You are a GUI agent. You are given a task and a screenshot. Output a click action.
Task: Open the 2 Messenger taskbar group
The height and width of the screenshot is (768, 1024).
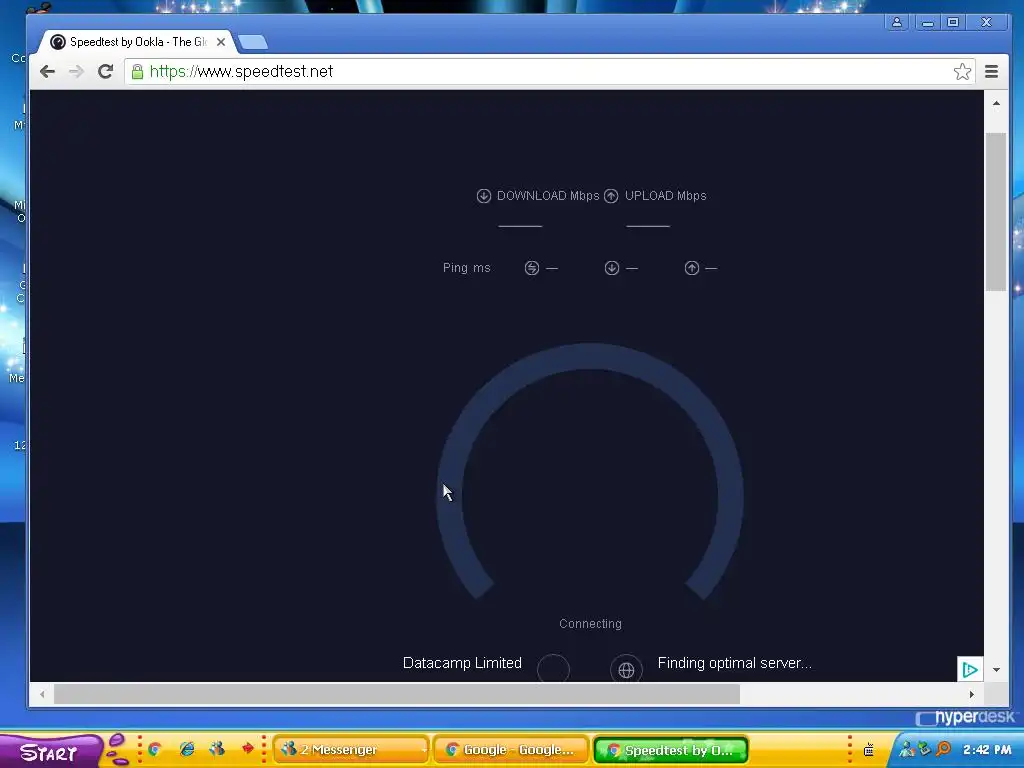(351, 750)
